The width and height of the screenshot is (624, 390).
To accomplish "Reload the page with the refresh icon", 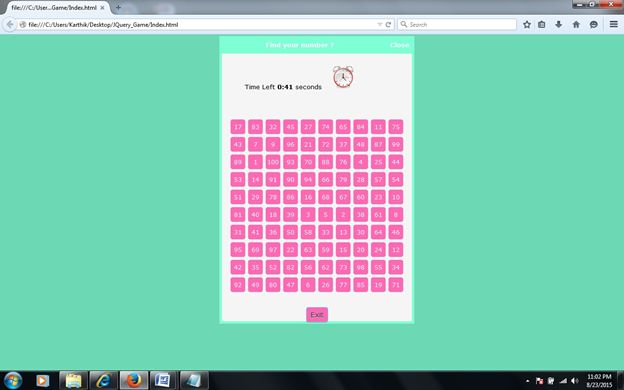I will [388, 24].
